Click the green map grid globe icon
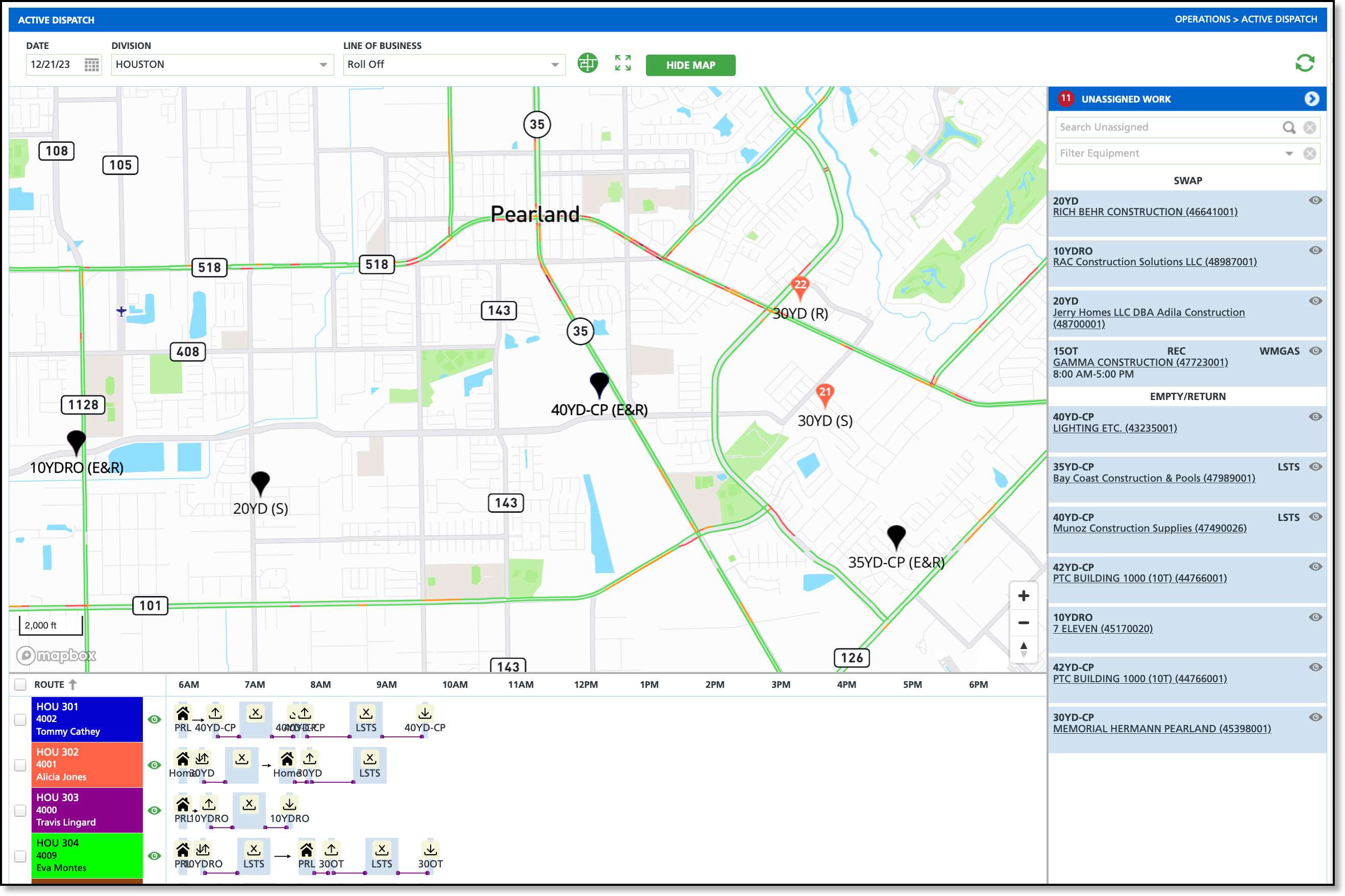 tap(587, 63)
